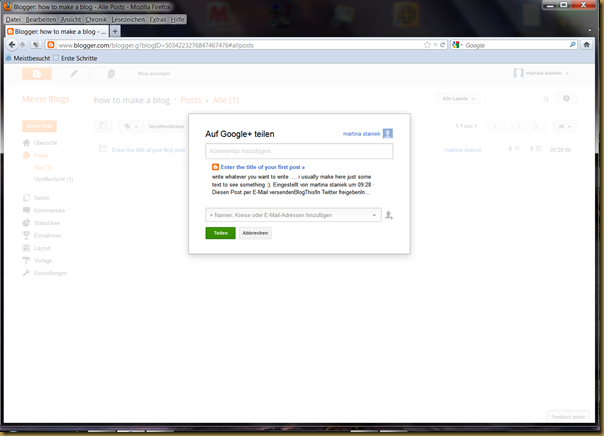Screen dimensions: 604x436
Task: Click the Kommentar hinzufügen text field
Action: [299, 151]
